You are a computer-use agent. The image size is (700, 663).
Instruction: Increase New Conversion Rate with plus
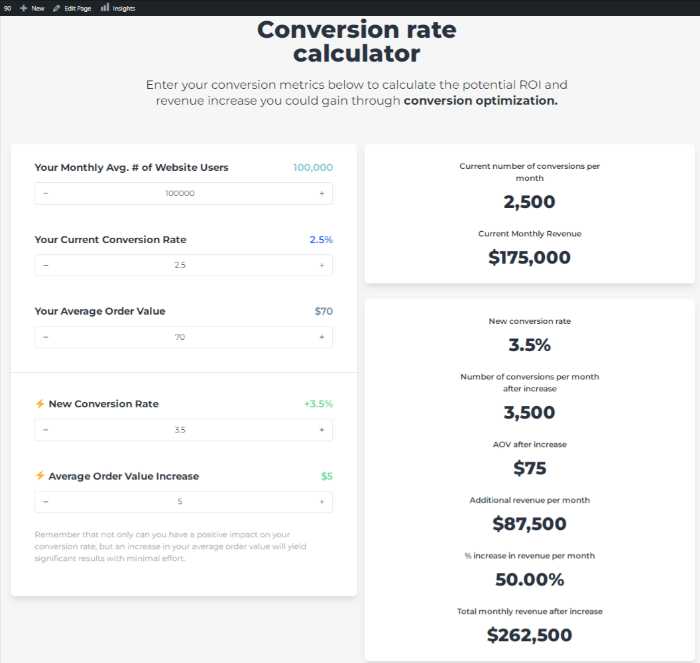pos(322,430)
